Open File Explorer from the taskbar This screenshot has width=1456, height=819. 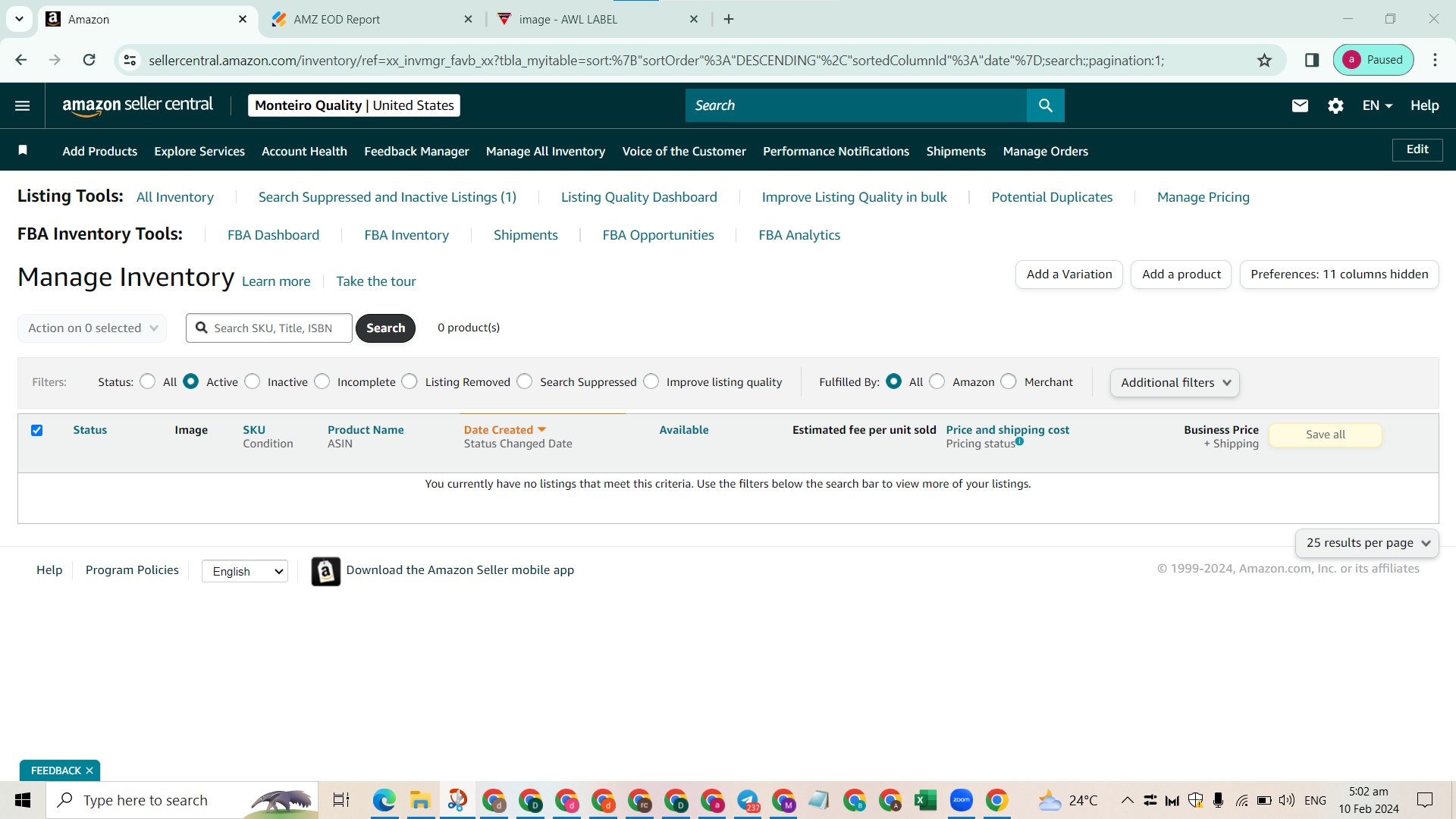420,800
